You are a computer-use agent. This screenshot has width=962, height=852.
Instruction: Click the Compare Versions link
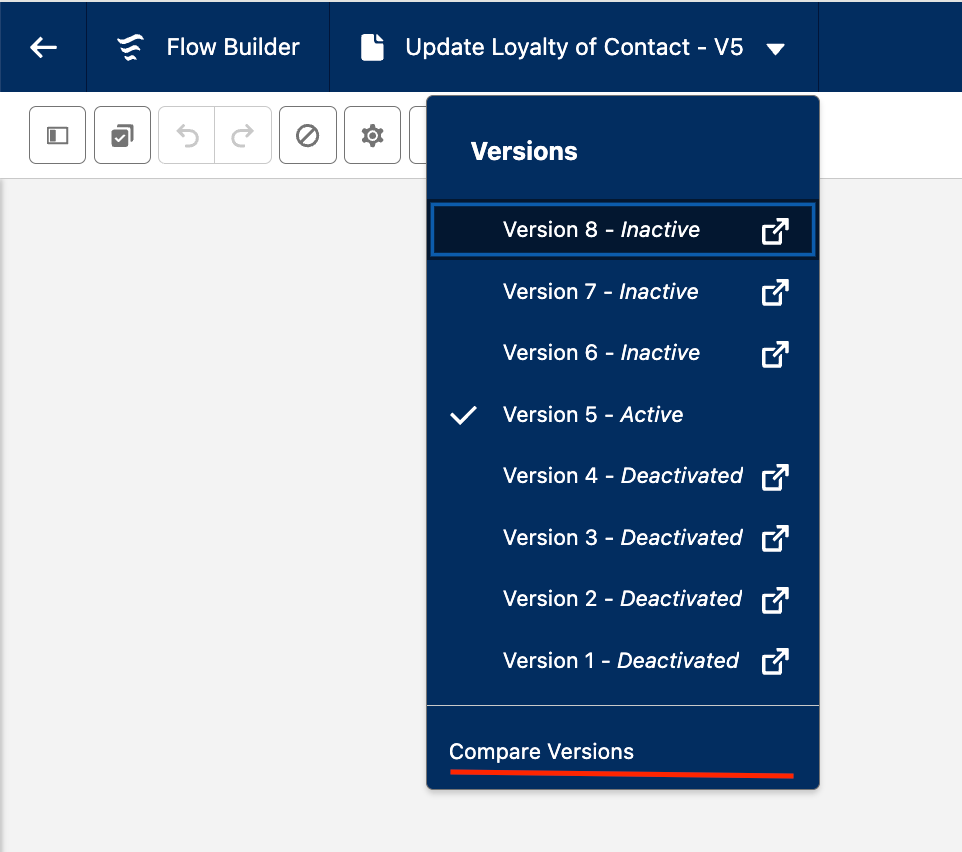click(541, 752)
